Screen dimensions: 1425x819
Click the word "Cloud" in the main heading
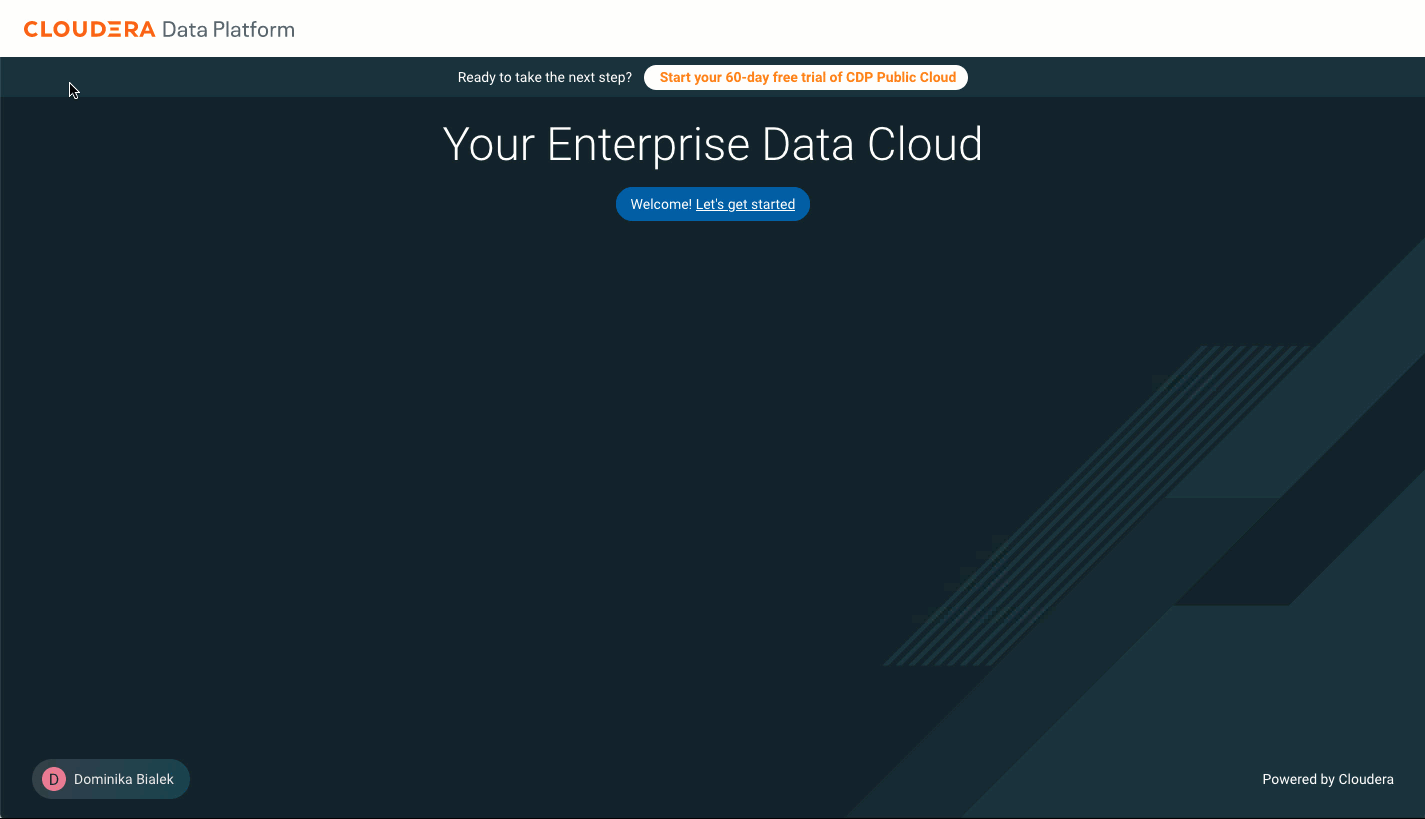925,144
